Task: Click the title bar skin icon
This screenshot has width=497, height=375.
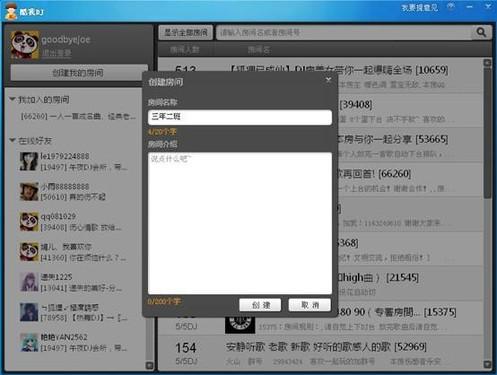Action: (x=451, y=7)
